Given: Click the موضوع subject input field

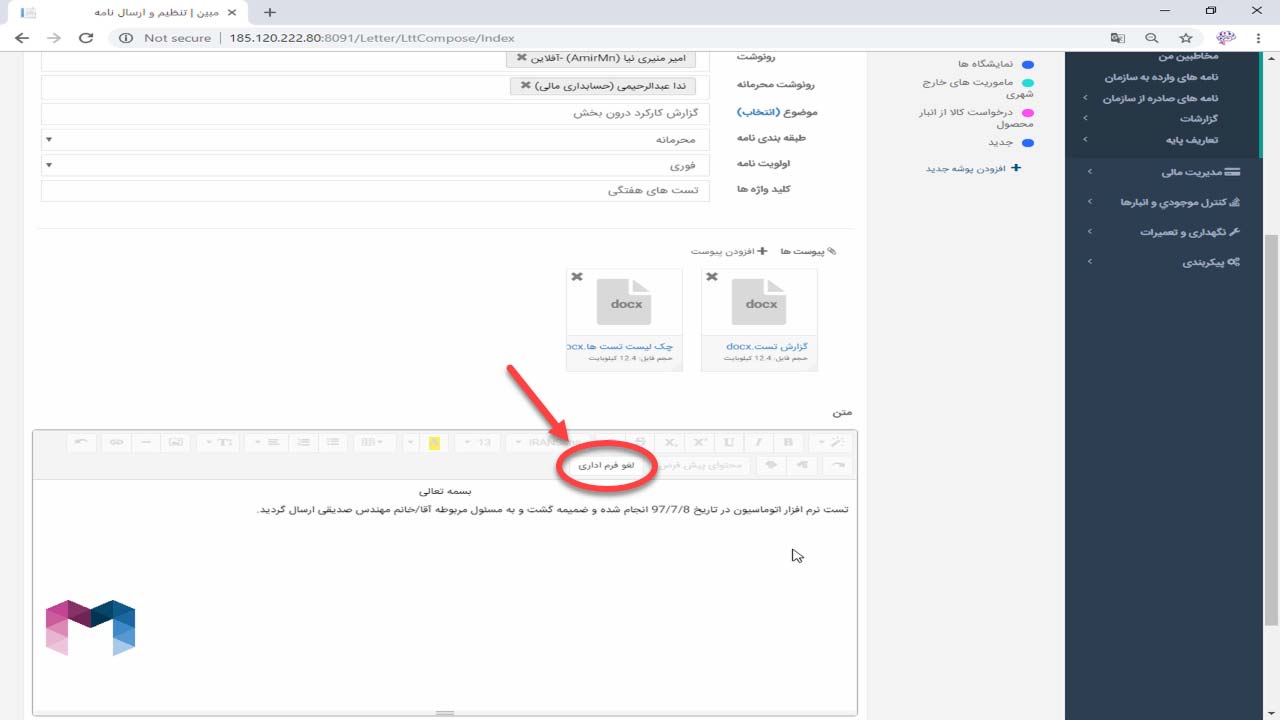Looking at the screenshot, I should pyautogui.click(x=375, y=113).
